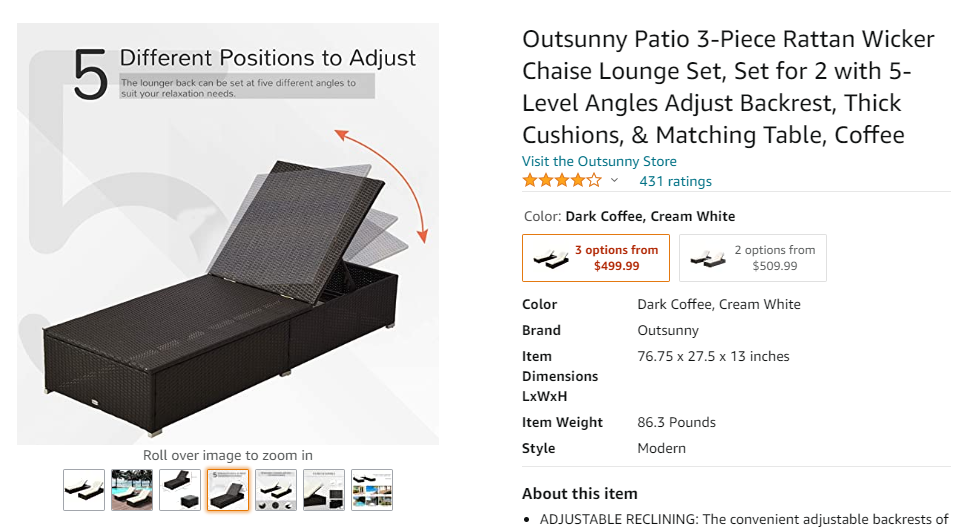Click the main lounger product image
This screenshot has height=531, width=971.
[x=228, y=234]
